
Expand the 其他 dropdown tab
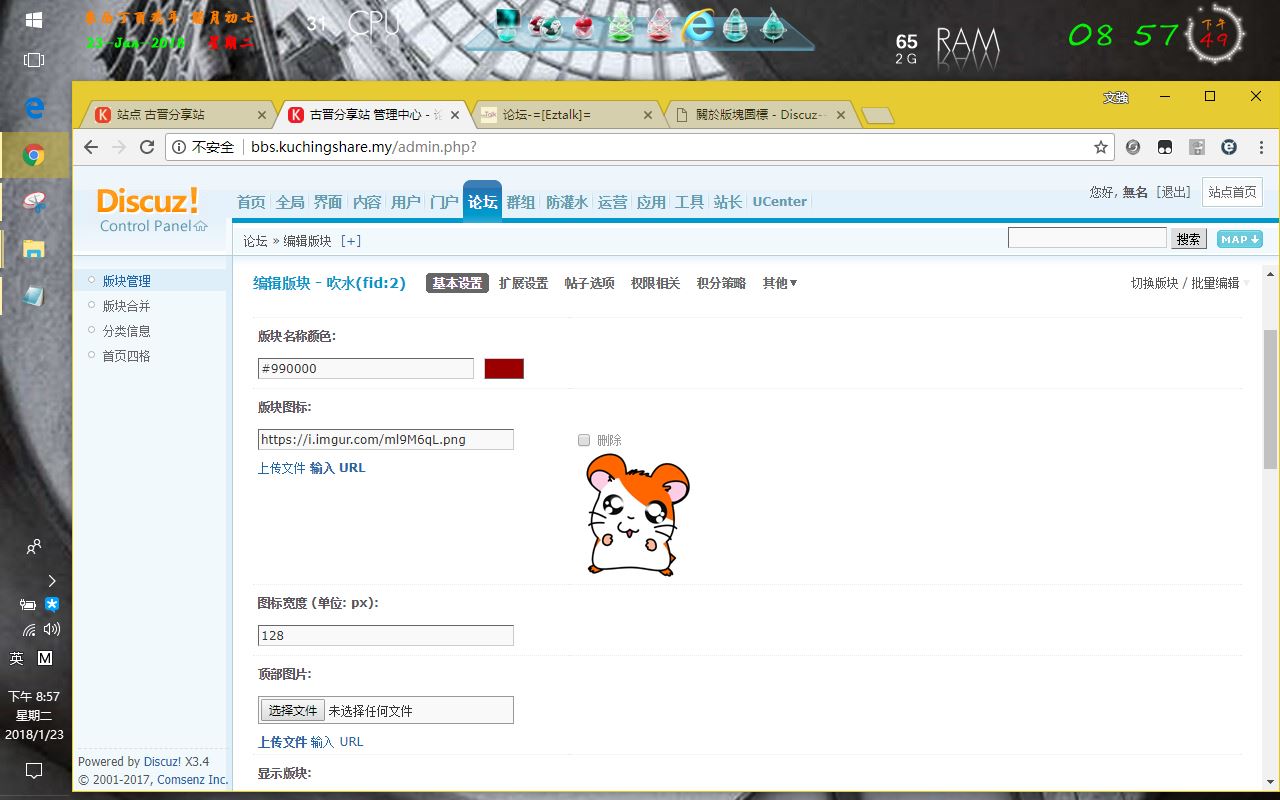[x=780, y=283]
